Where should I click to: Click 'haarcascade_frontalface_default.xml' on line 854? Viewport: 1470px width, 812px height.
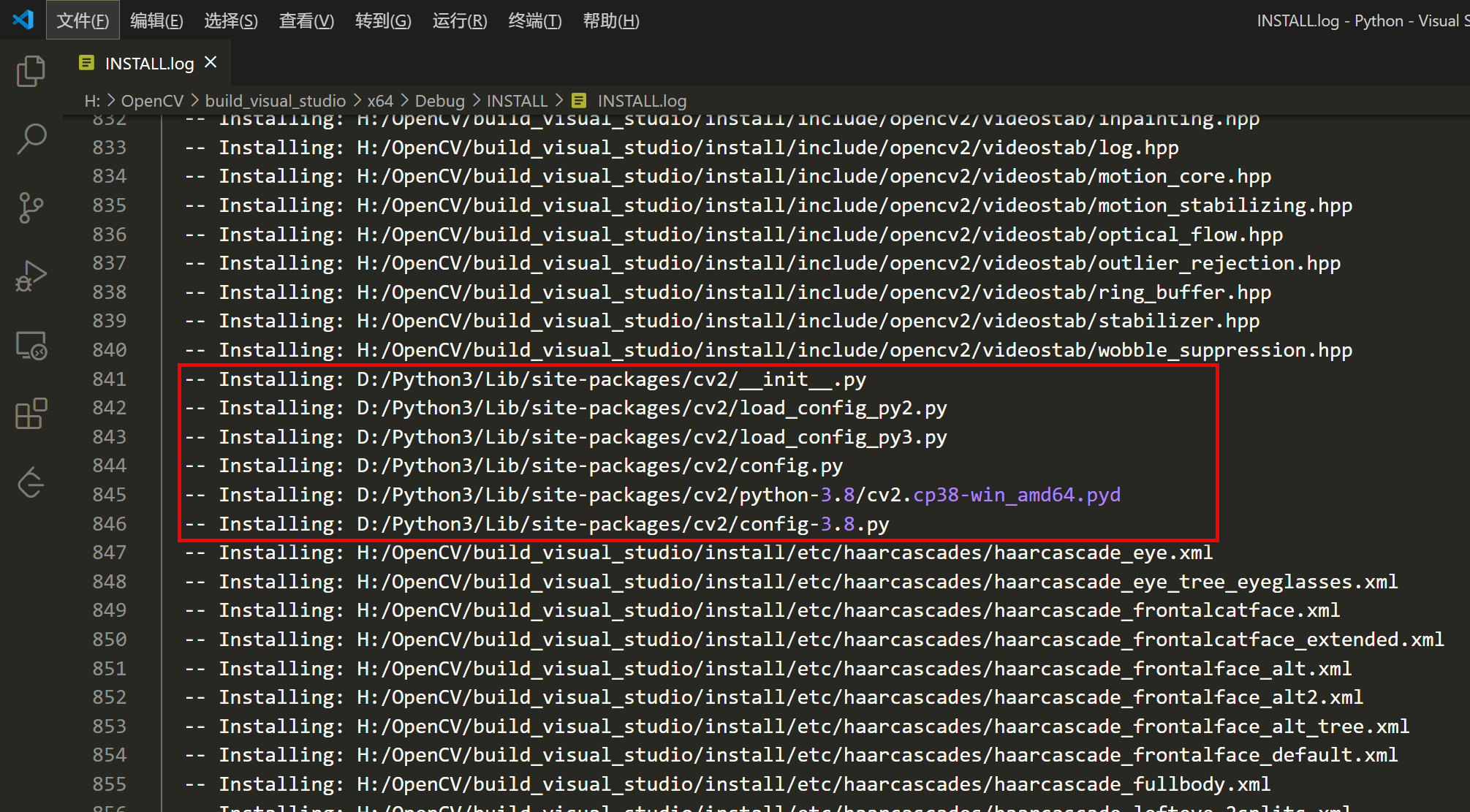1196,755
